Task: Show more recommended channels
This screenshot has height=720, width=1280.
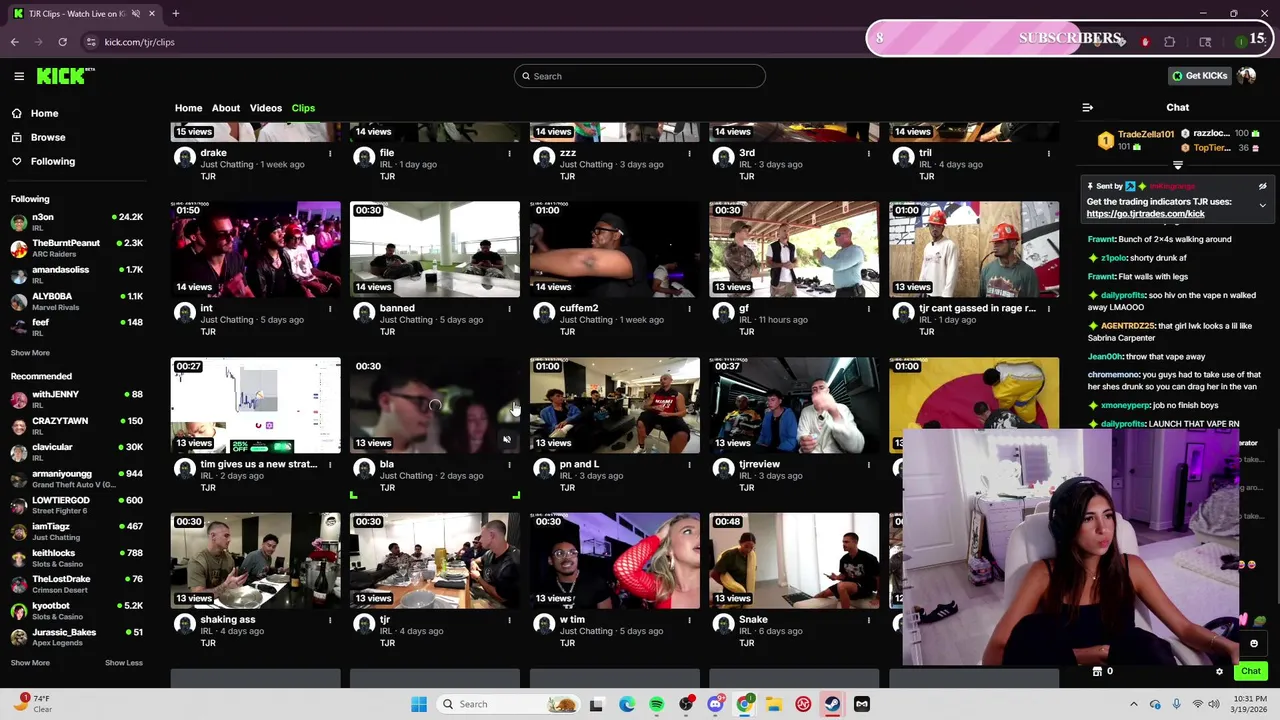Action: click(30, 663)
